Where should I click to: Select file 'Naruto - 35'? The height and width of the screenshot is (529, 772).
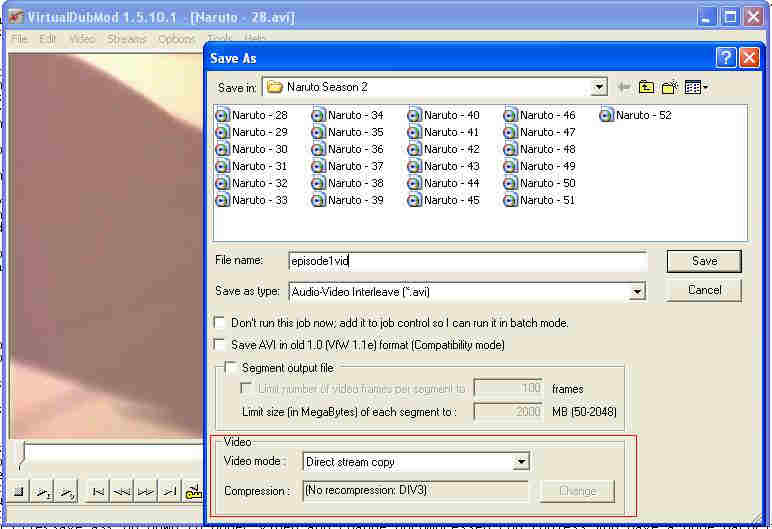(x=348, y=132)
